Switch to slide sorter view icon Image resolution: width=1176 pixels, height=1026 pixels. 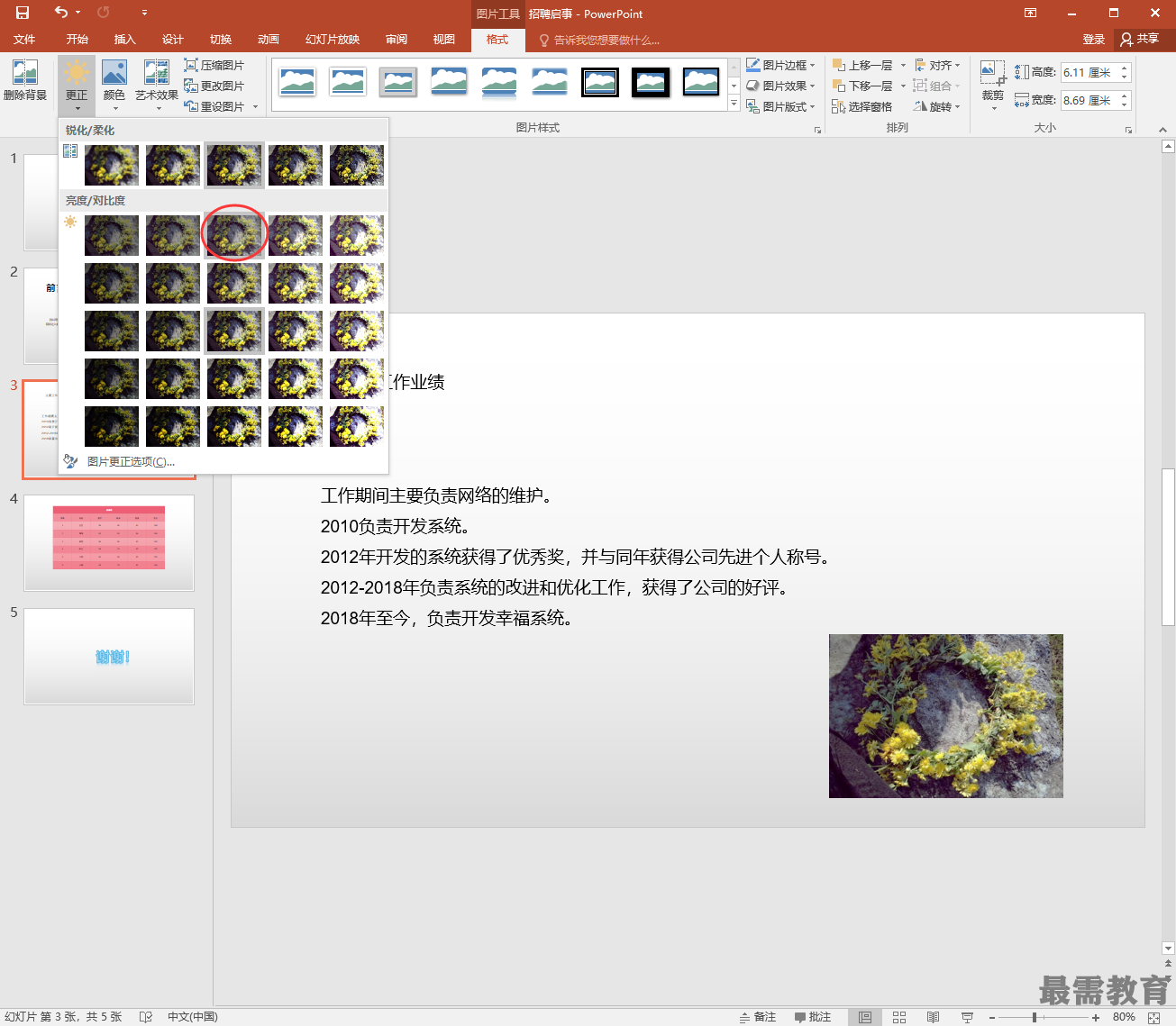[x=899, y=1017]
